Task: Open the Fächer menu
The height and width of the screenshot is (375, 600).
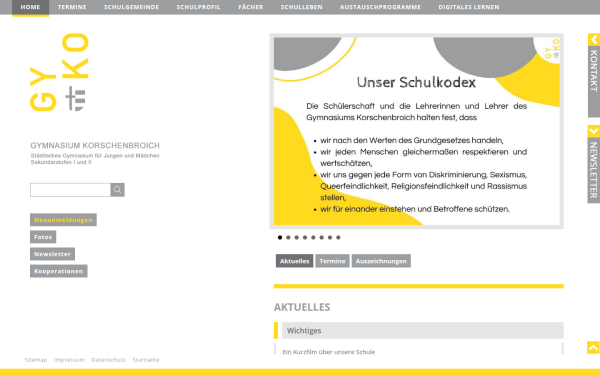Action: pos(251,7)
